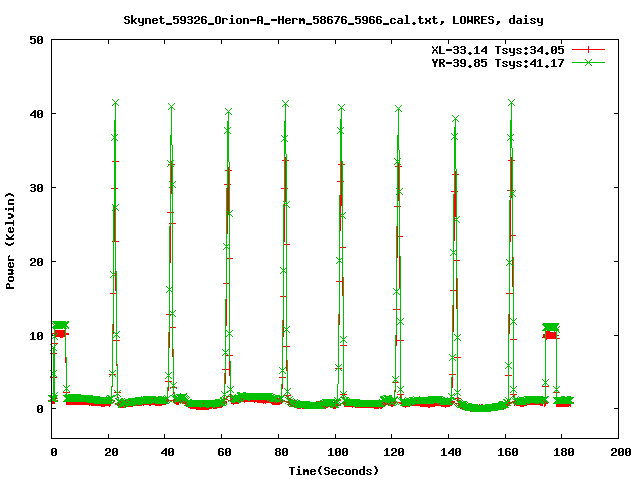Click the y-axis tick label 50
Screen dimensions: 640x480
(36, 40)
